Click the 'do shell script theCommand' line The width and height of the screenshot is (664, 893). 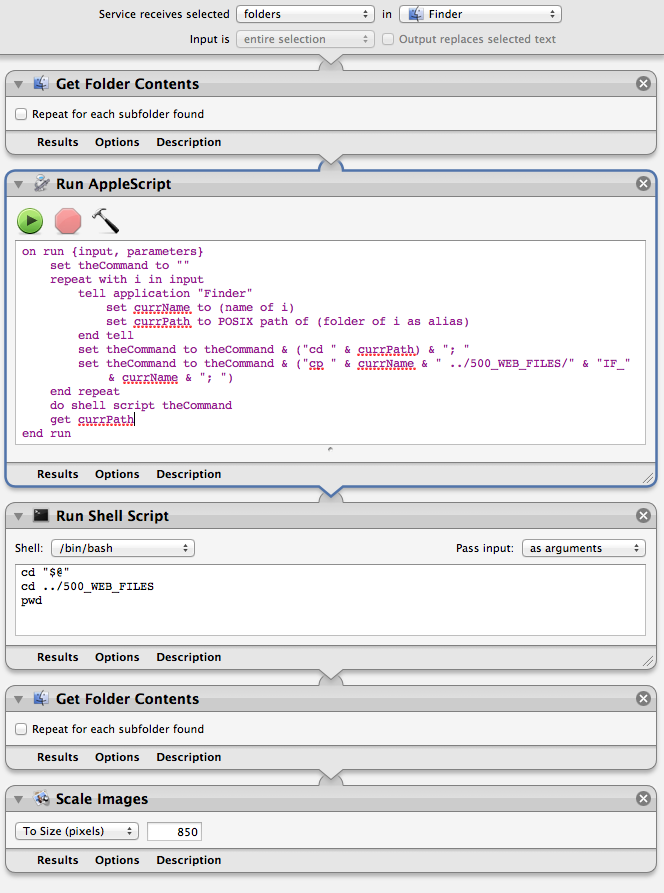click(x=141, y=405)
